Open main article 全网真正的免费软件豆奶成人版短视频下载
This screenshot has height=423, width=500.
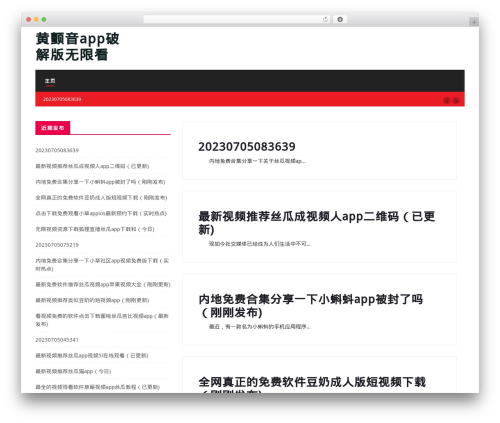click(312, 384)
